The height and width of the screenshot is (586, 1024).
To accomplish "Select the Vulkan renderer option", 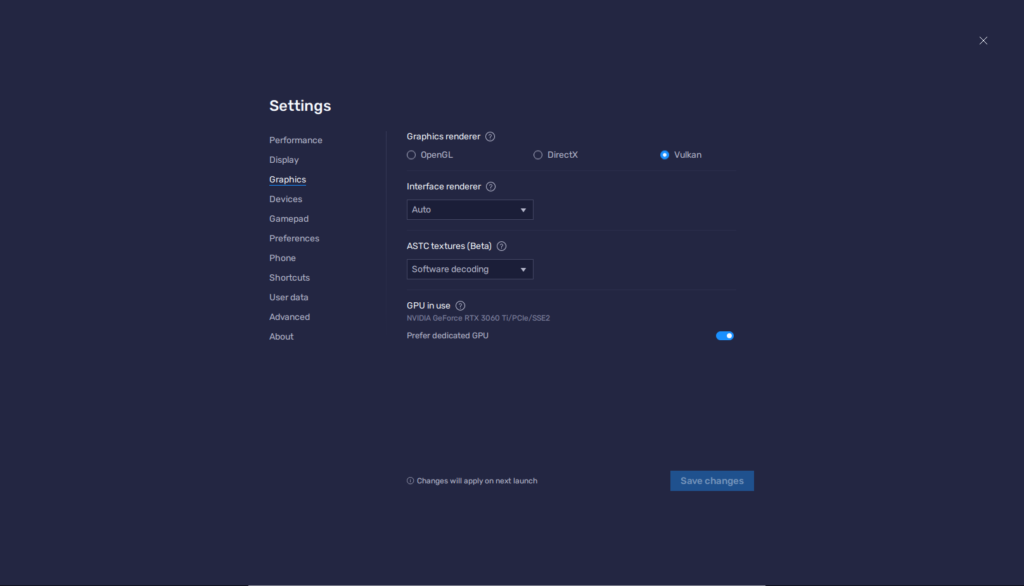I will [x=664, y=155].
